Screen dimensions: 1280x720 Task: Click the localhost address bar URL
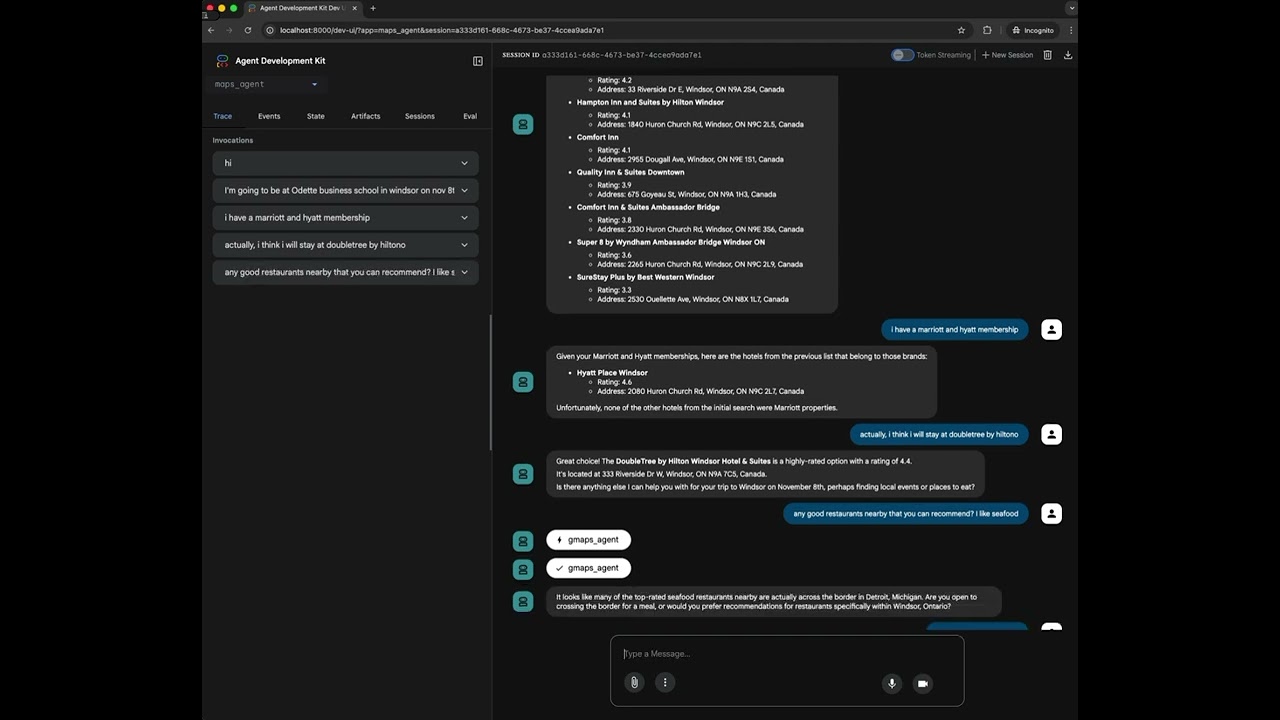442,30
